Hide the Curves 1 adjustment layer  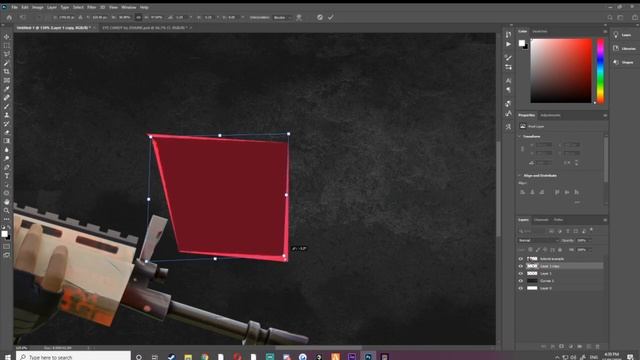click(520, 281)
